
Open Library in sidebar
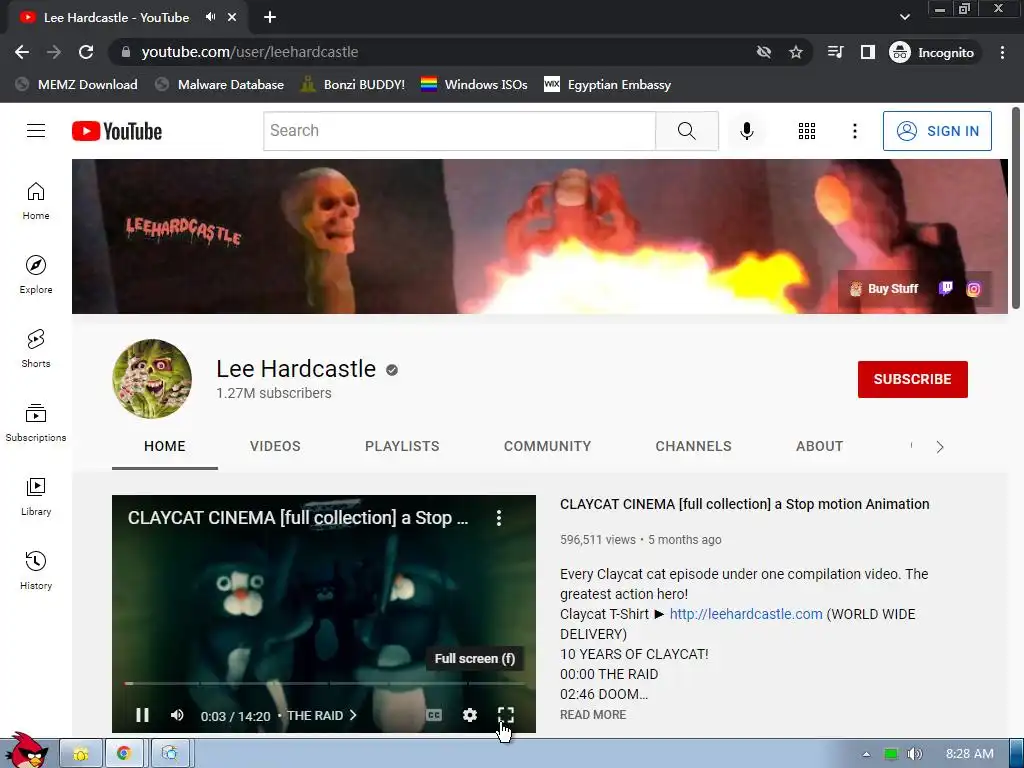pos(36,496)
